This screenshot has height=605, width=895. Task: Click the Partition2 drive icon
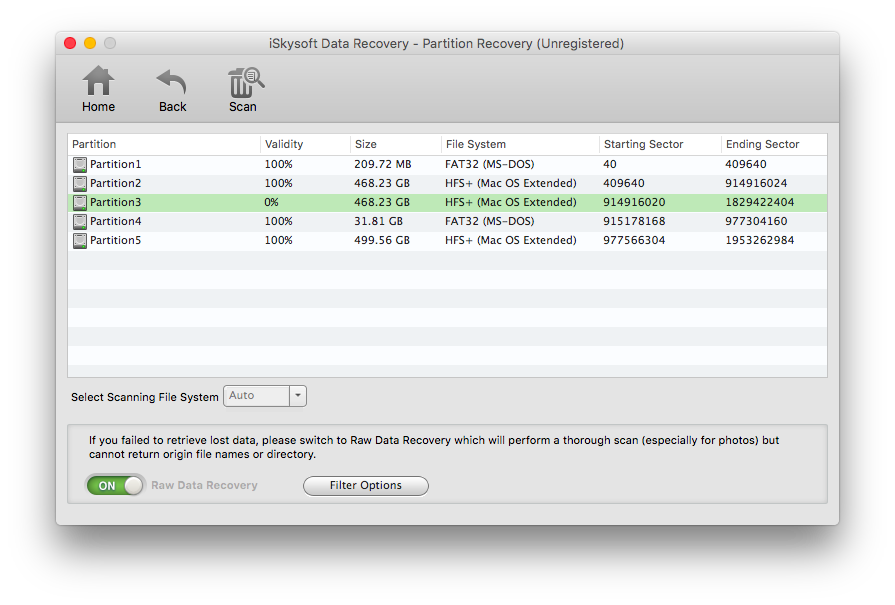tap(80, 184)
